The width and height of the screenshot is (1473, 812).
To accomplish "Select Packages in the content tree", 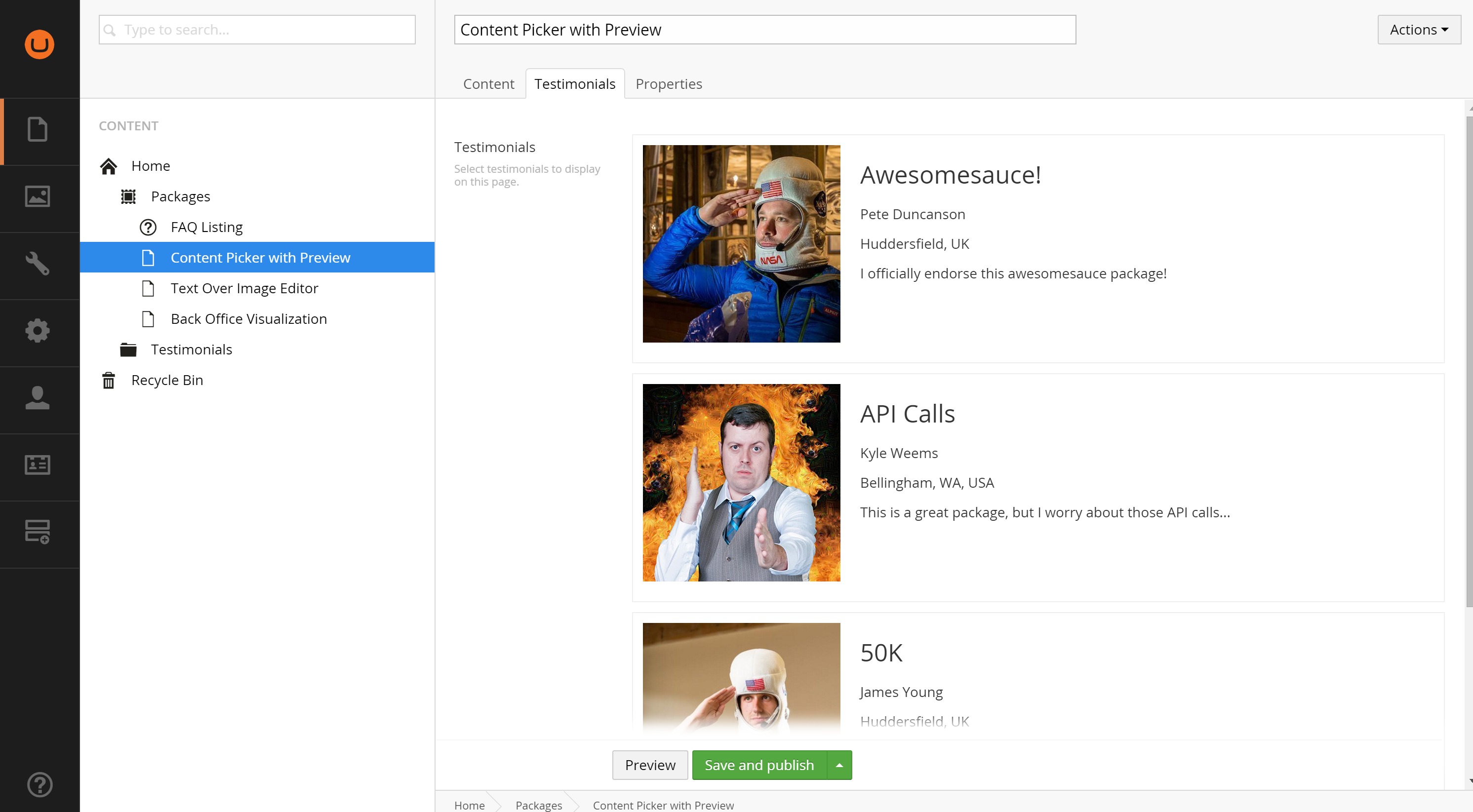I will (x=181, y=196).
